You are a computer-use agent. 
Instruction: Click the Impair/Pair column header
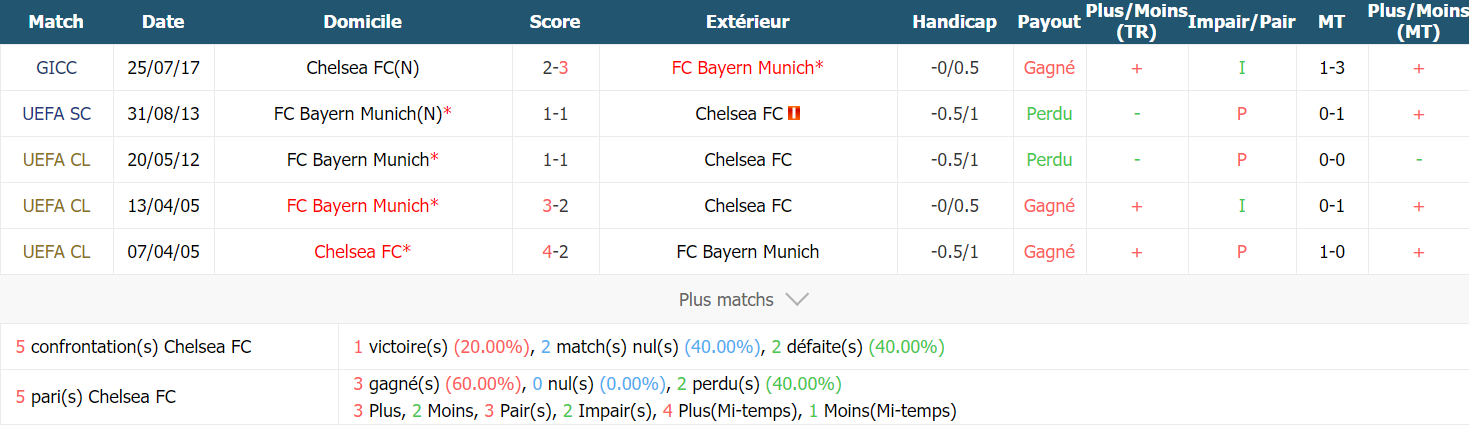pos(1241,22)
